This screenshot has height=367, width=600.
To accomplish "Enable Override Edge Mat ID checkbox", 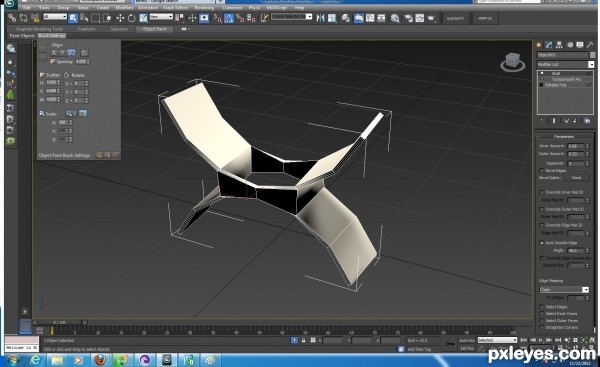I will [542, 225].
